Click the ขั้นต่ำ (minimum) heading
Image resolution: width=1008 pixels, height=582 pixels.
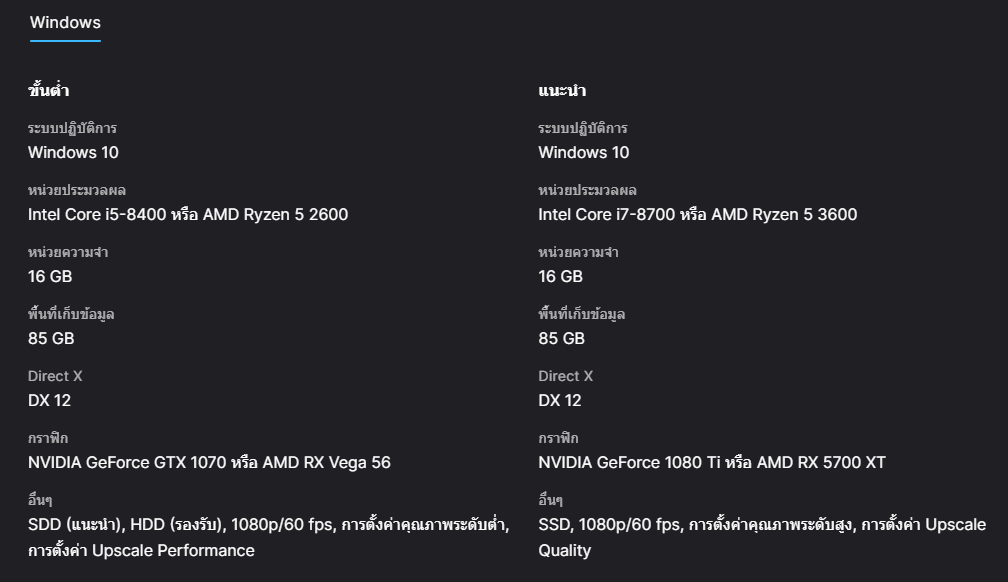(48, 91)
